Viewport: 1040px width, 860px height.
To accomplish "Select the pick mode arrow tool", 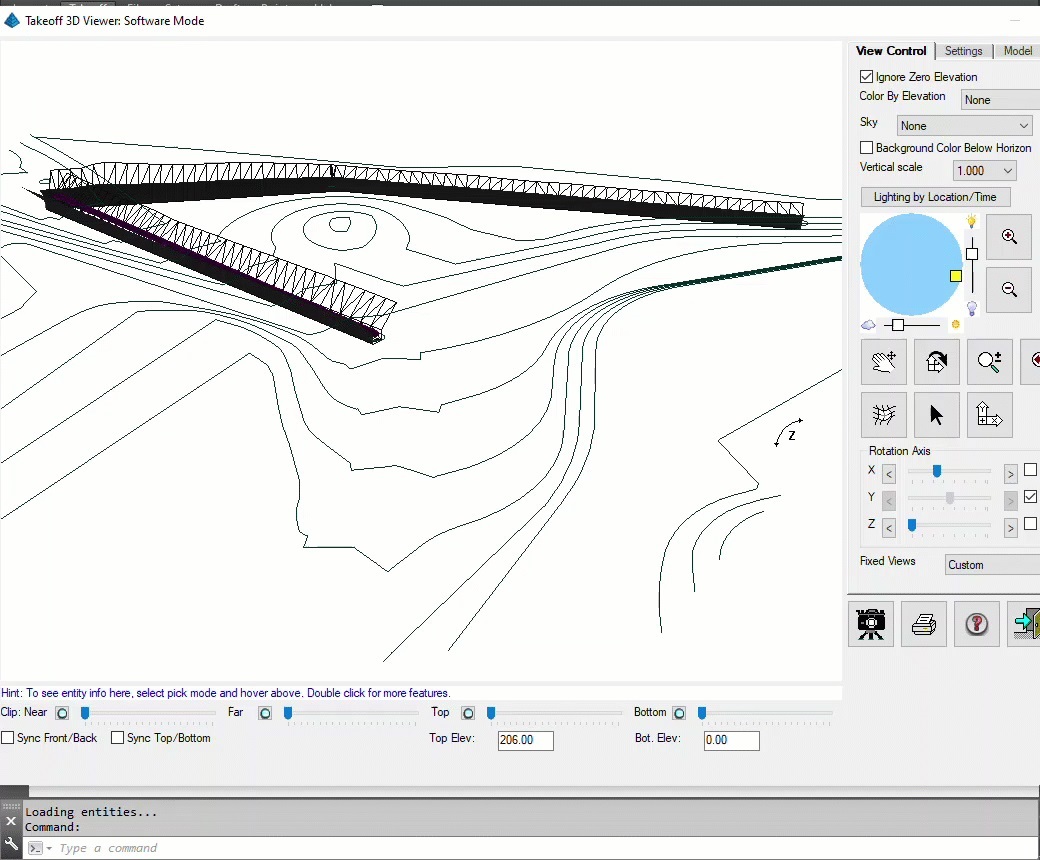I will [x=937, y=415].
